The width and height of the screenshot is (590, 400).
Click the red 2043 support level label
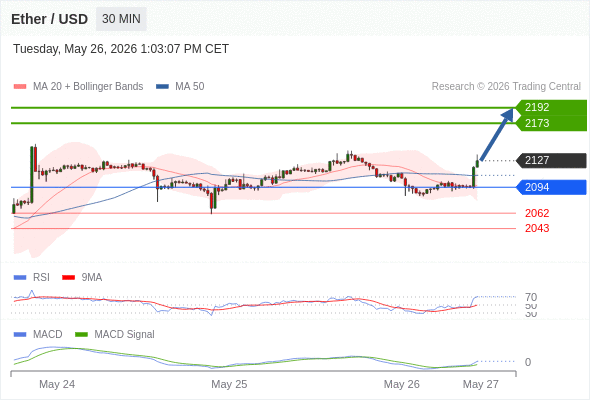pyautogui.click(x=537, y=228)
